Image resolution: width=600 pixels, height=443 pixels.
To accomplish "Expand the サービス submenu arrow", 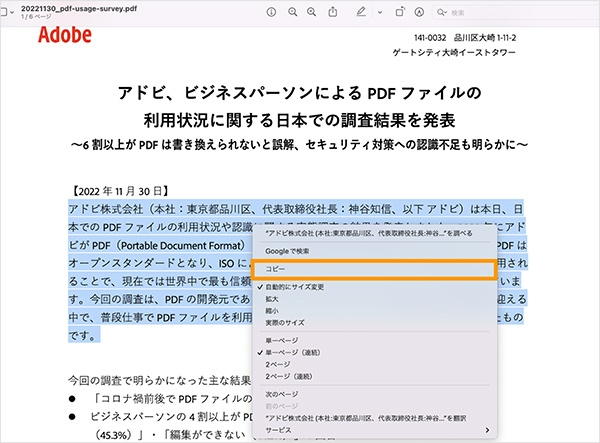I will (487, 430).
